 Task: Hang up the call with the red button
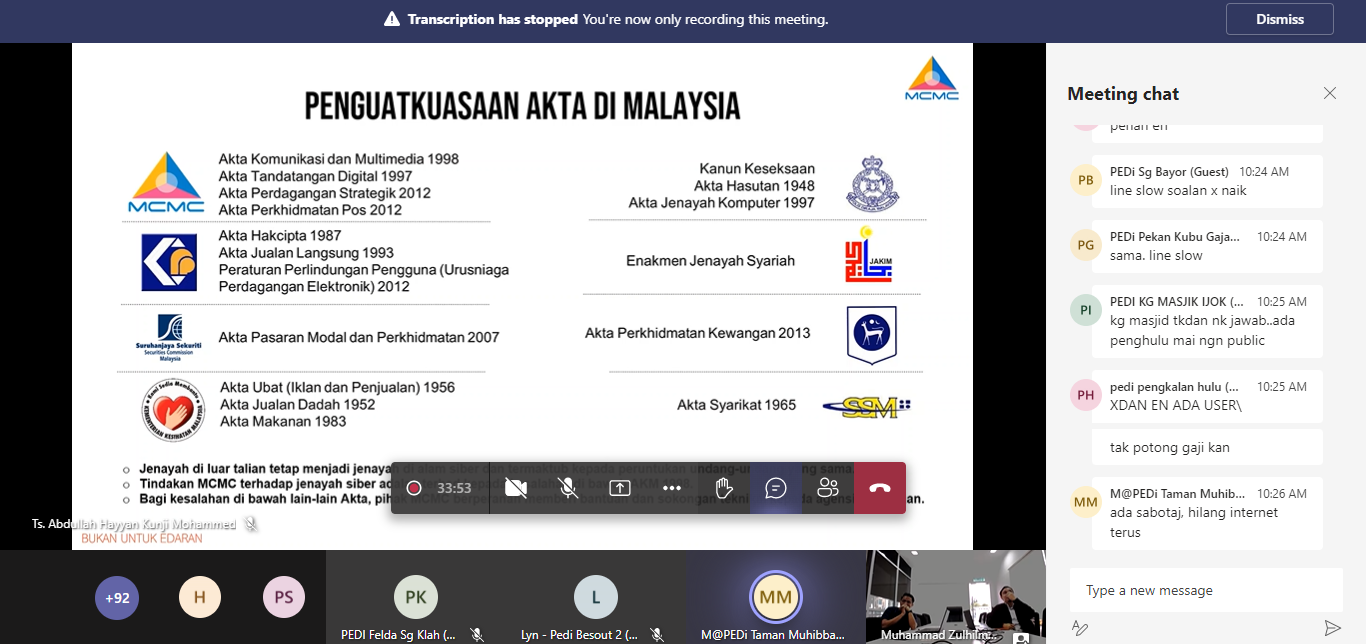880,488
